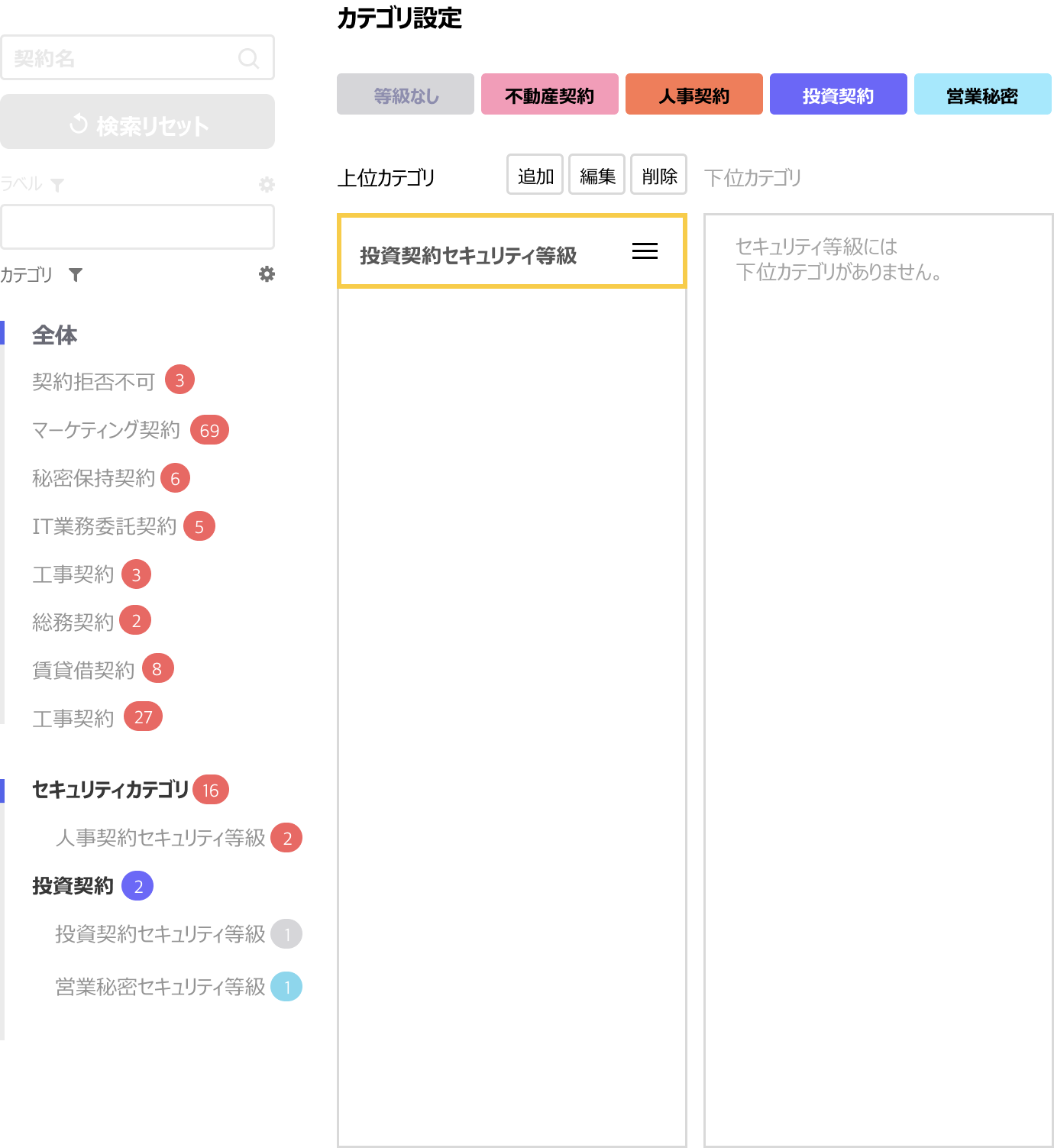The image size is (1054, 1148).
Task: Click the drag handle on 投資契約セキュリティ等級 card
Action: point(645,251)
